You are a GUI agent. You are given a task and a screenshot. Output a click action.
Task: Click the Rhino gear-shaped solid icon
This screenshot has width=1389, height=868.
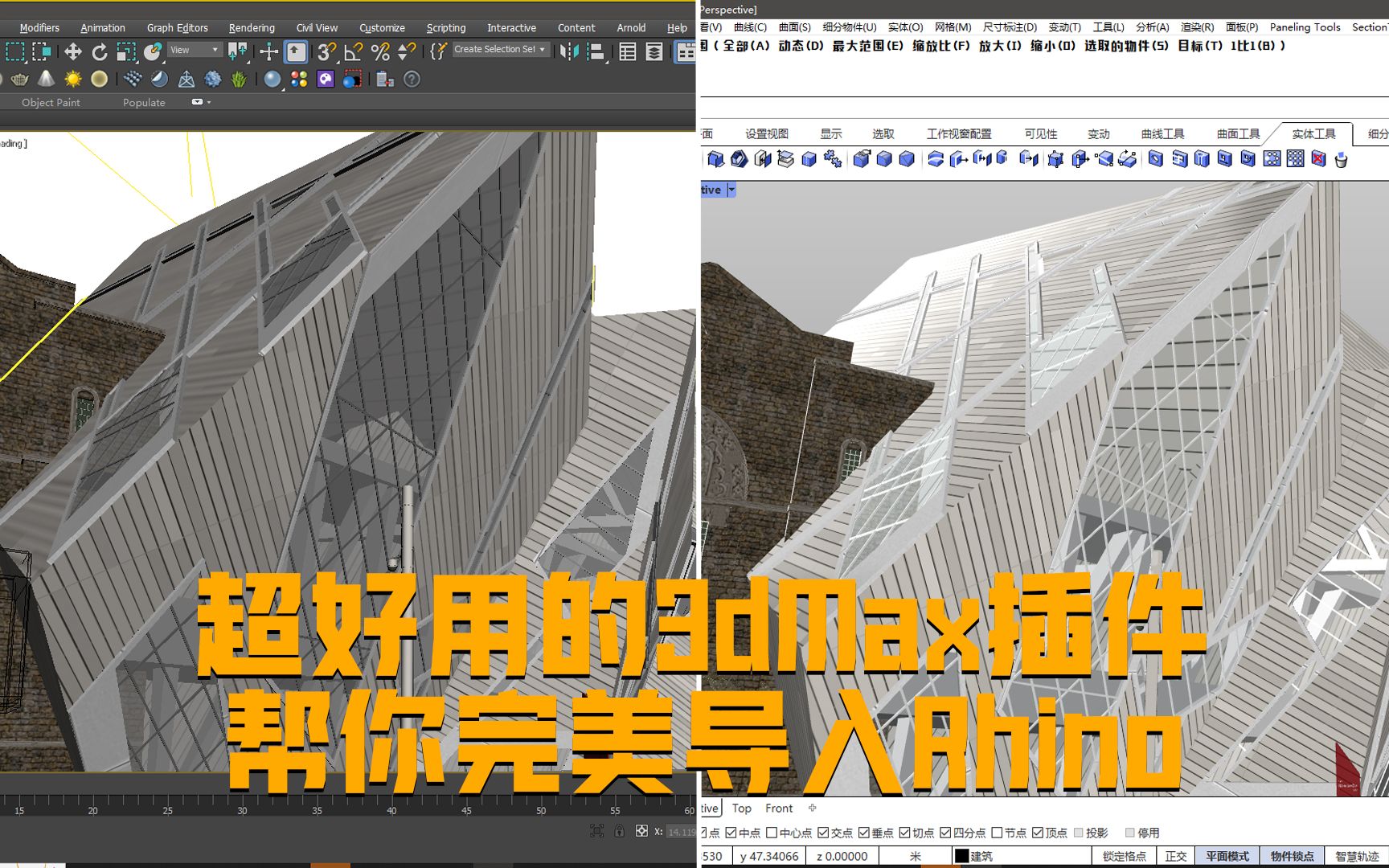point(833,159)
